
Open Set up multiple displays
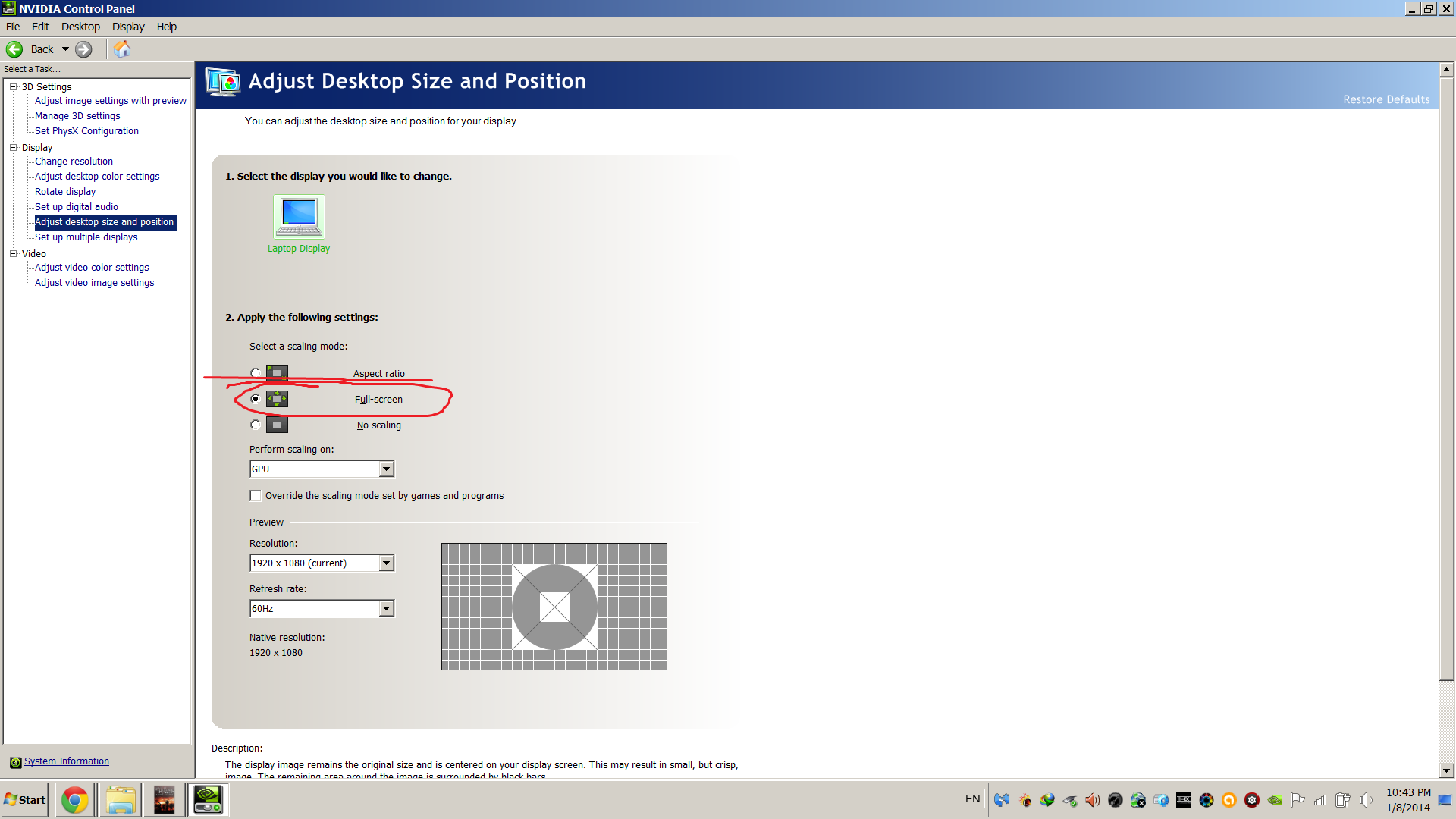pos(86,237)
